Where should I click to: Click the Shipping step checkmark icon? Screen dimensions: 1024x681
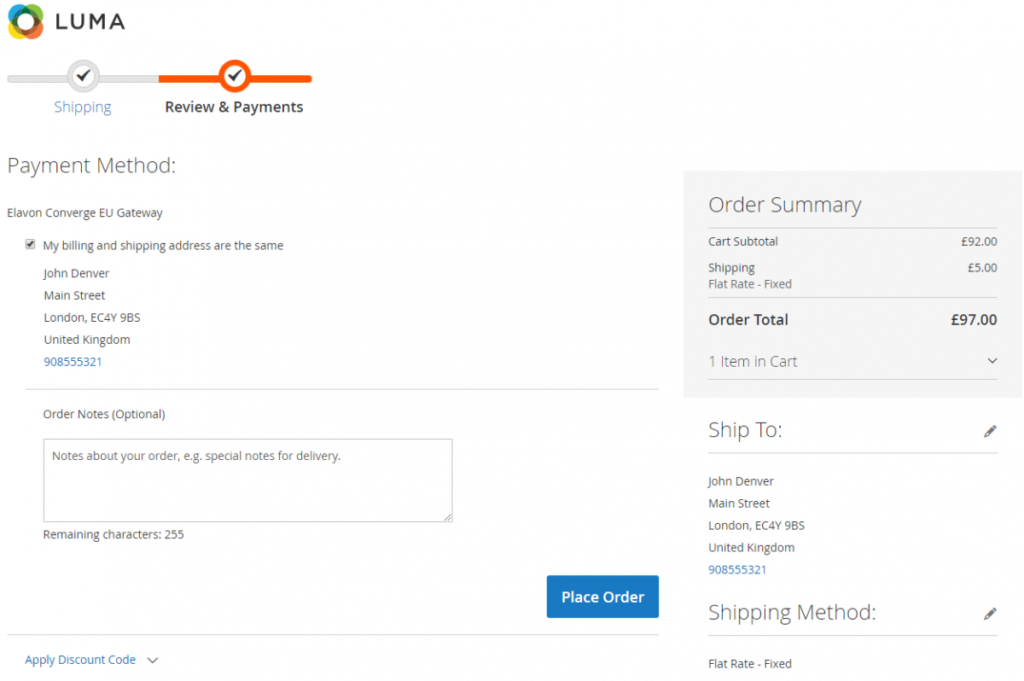[82, 75]
